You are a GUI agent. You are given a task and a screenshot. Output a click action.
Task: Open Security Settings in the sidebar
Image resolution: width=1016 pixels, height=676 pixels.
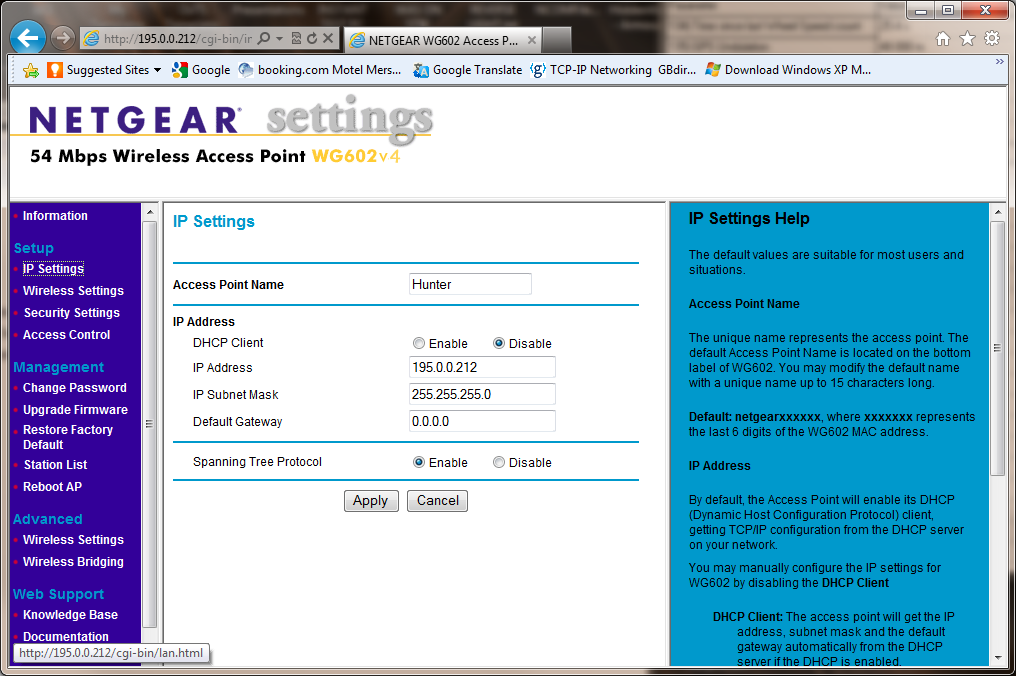(71, 313)
